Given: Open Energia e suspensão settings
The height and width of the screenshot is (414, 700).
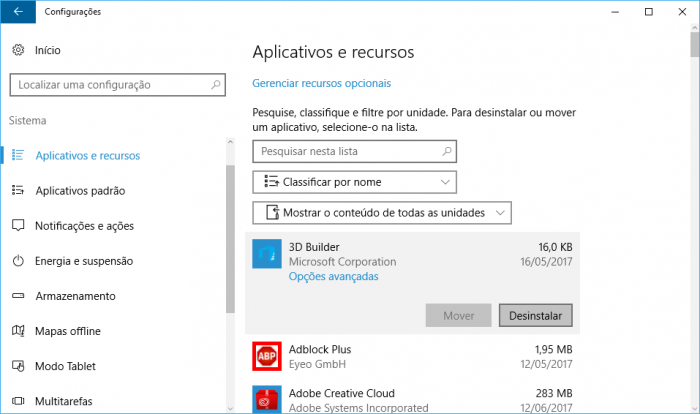Looking at the screenshot, I should click(x=84, y=261).
